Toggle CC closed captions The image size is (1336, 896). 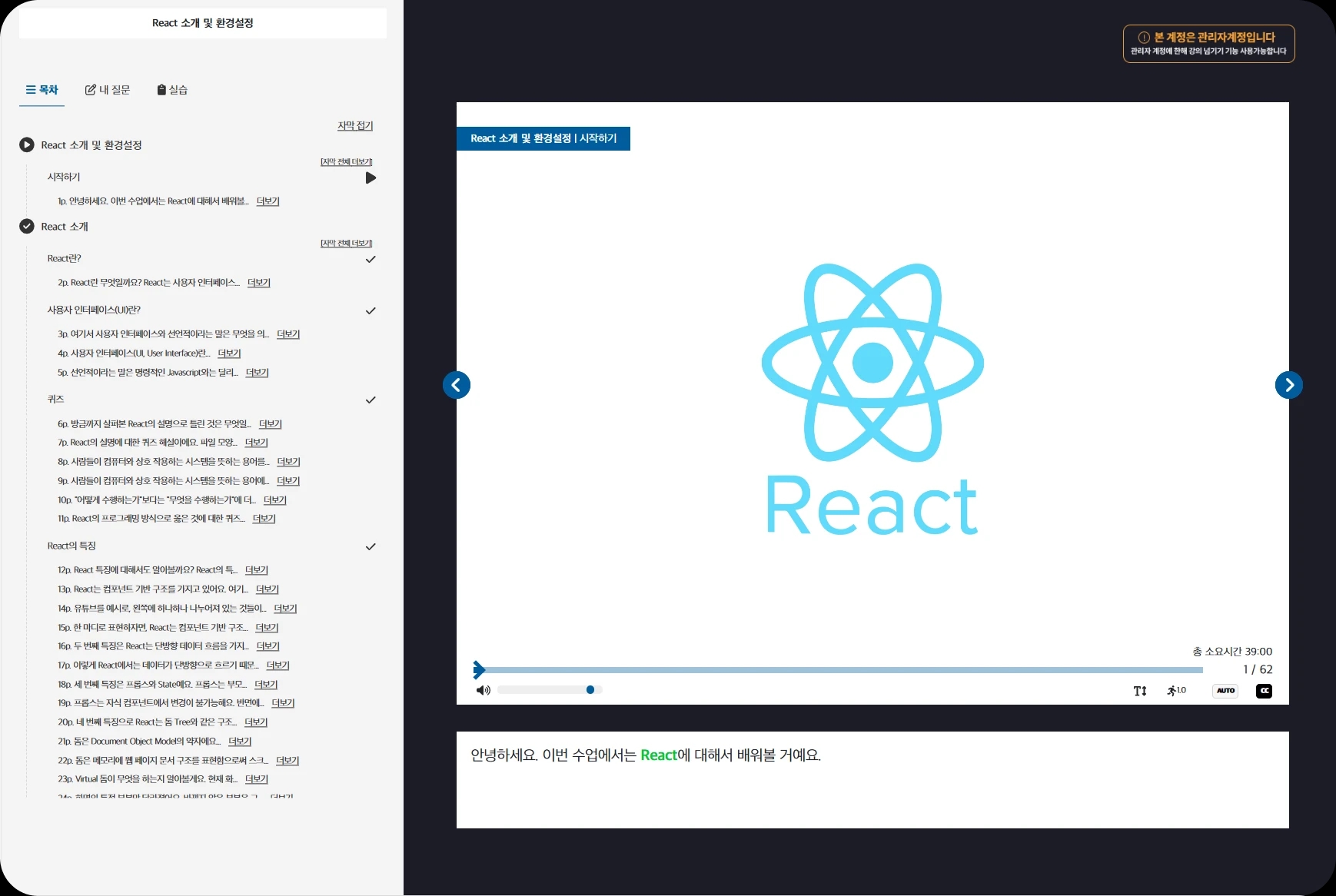[x=1264, y=691]
